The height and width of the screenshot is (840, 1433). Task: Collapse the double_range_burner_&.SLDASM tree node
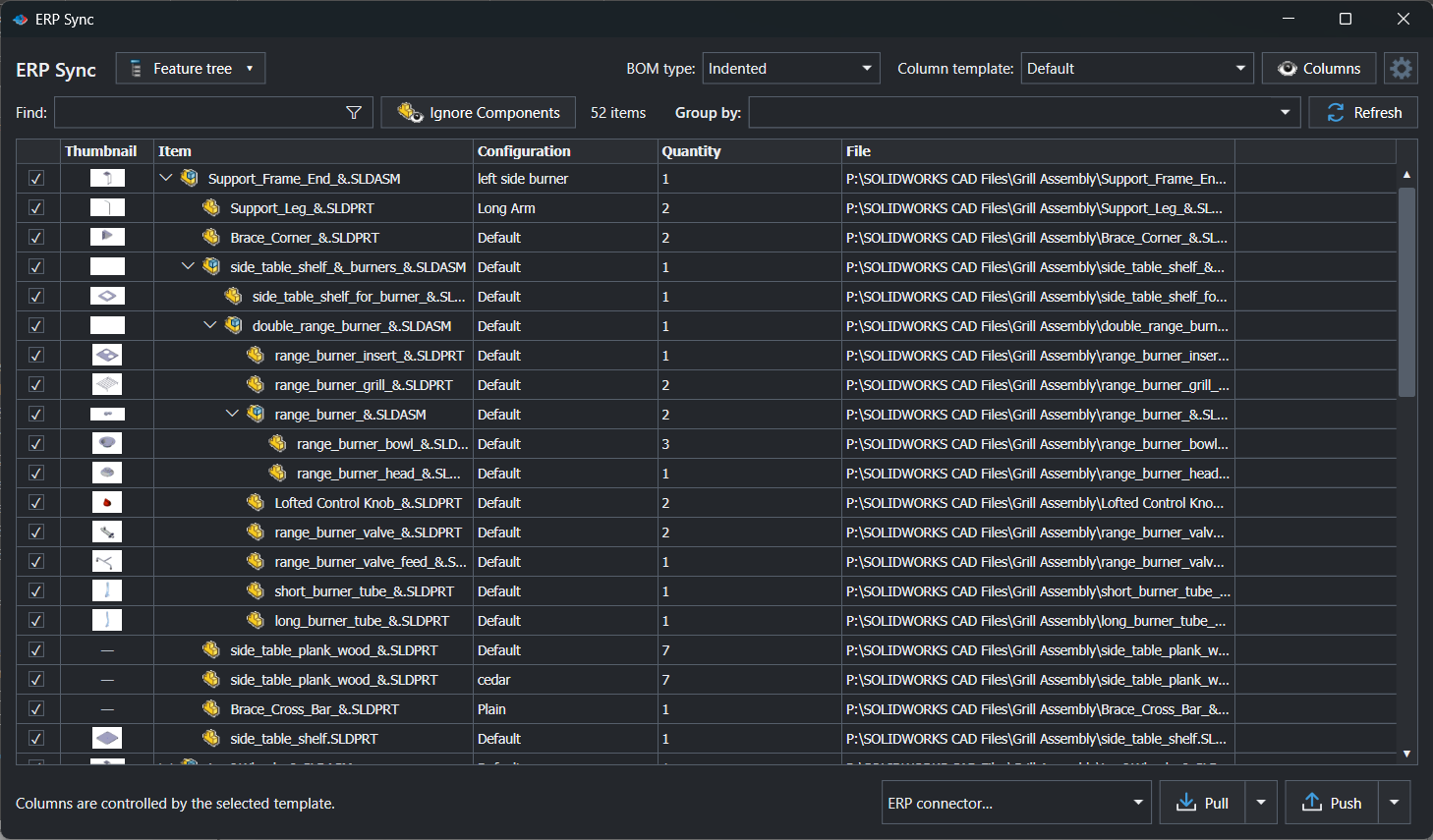(x=210, y=325)
